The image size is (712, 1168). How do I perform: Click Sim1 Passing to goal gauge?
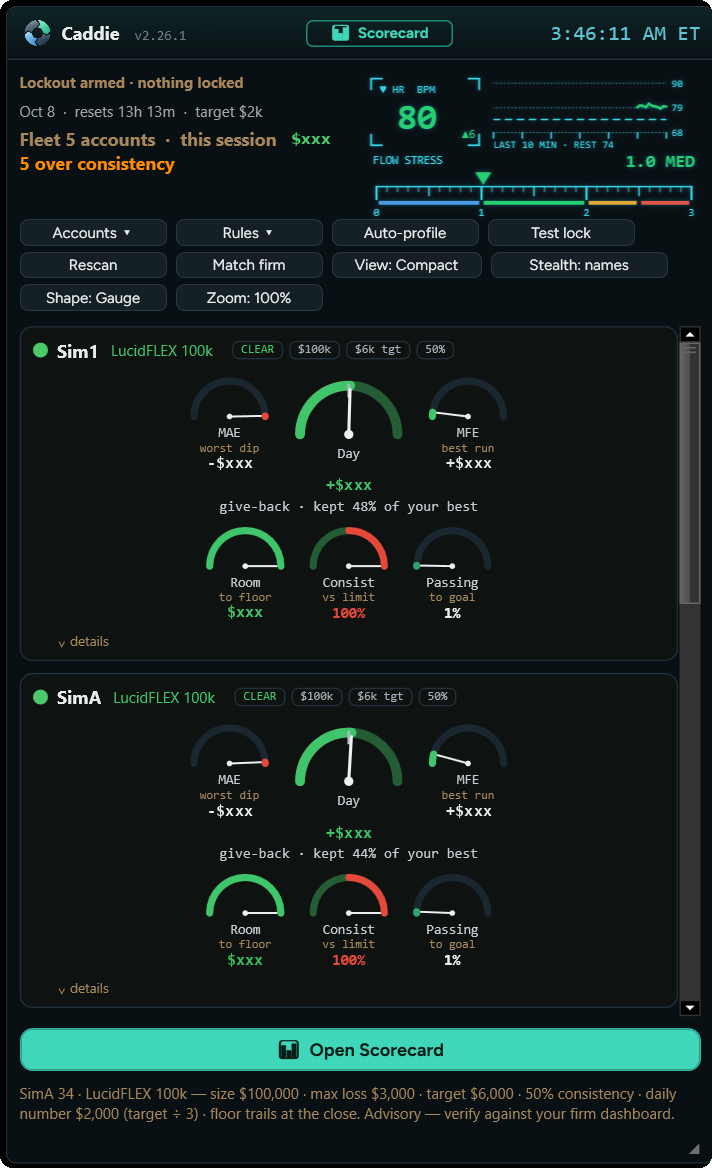click(452, 550)
